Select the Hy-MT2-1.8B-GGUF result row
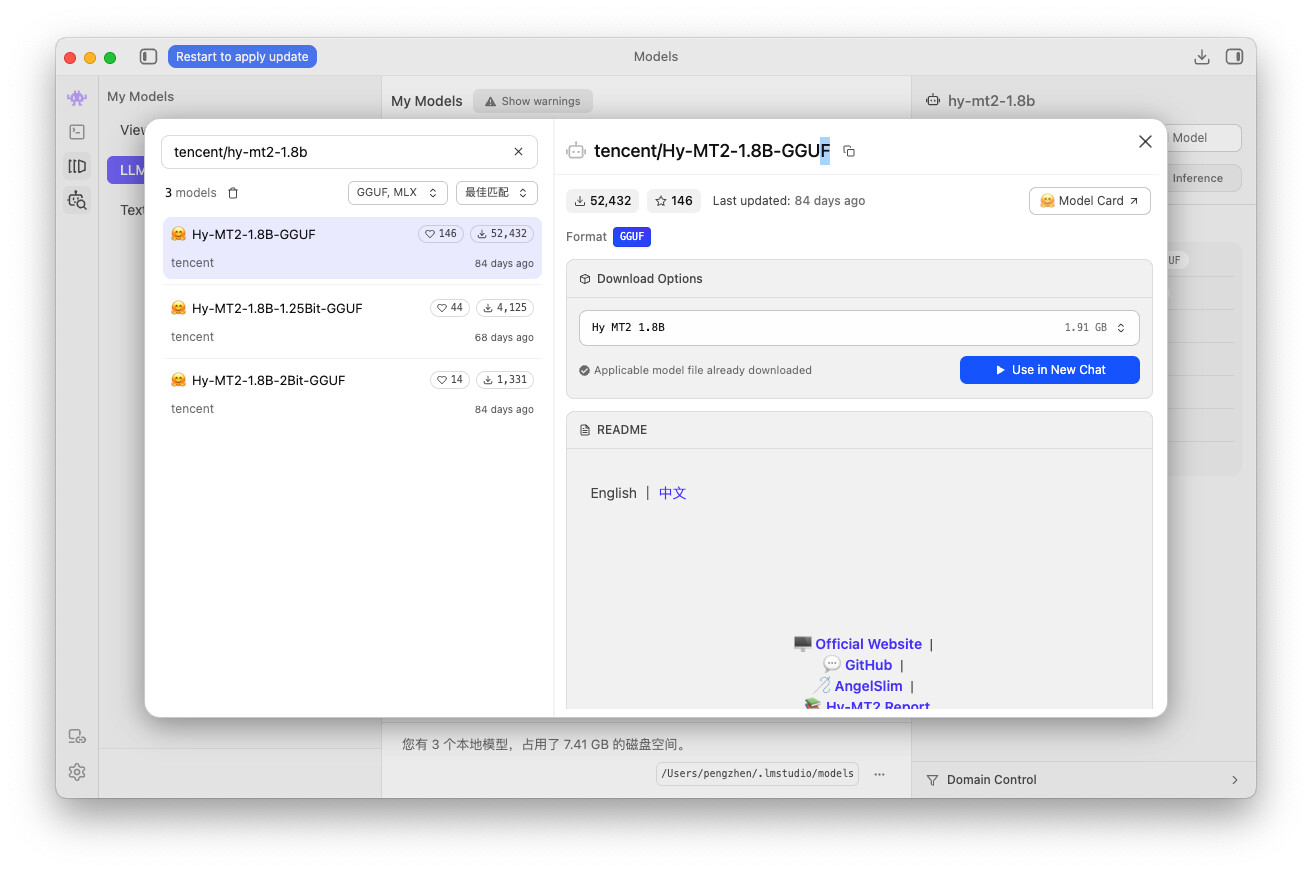Viewport: 1312px width, 872px height. pyautogui.click(x=352, y=247)
